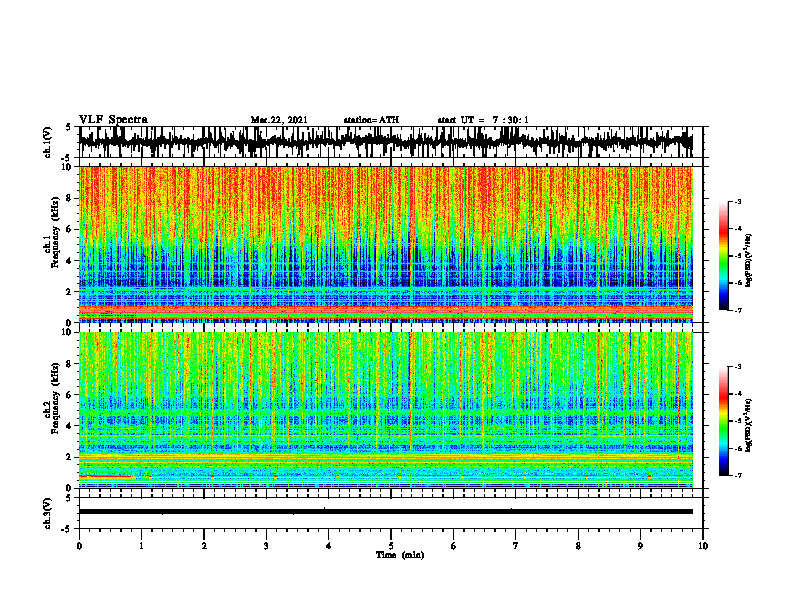Click the -3 tick on the upper colorbar

coord(738,201)
